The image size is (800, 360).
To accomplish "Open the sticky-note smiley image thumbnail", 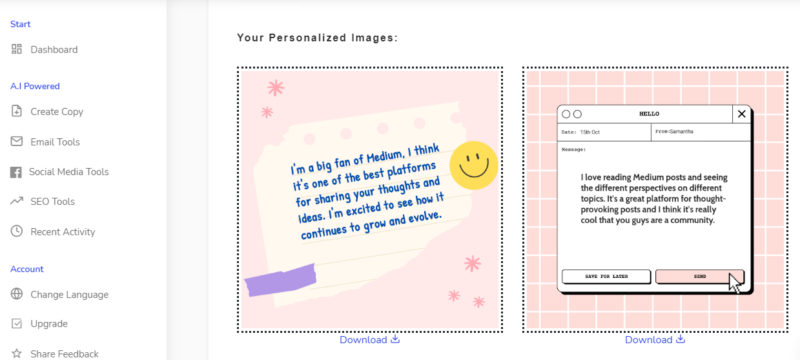I will click(370, 199).
